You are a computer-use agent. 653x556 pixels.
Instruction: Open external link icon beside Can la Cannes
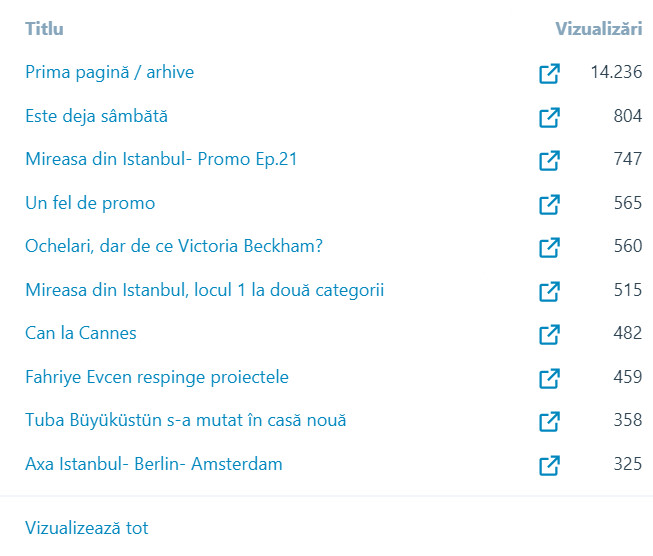coord(549,334)
